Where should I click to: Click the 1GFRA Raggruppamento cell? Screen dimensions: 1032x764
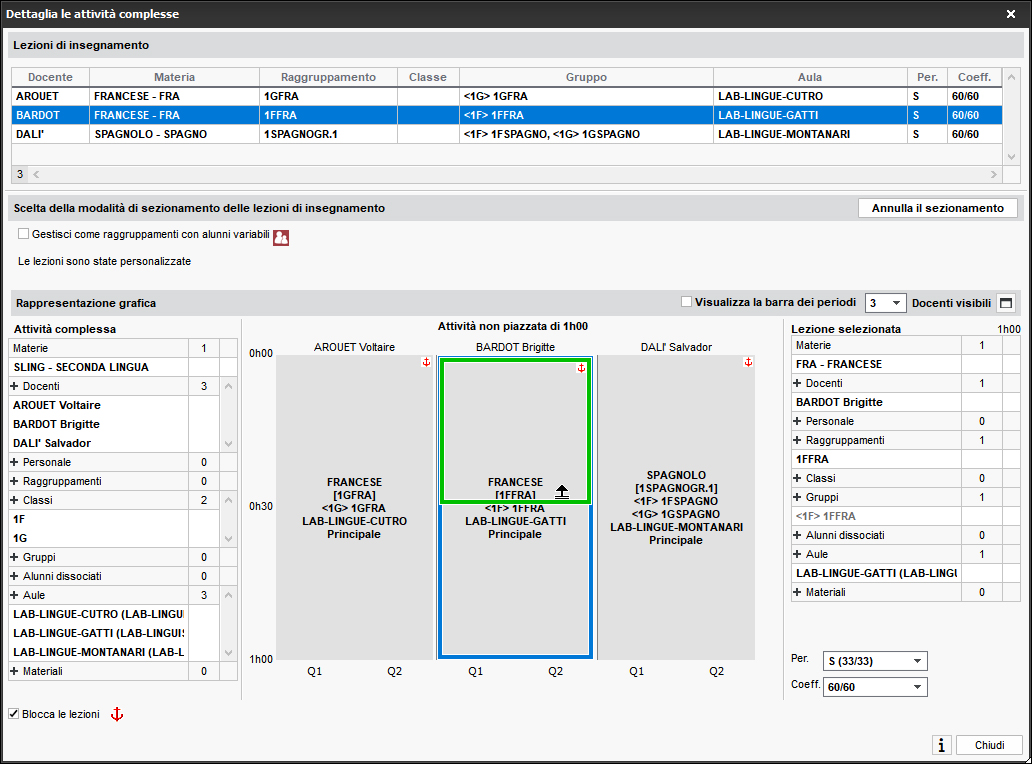coord(328,96)
